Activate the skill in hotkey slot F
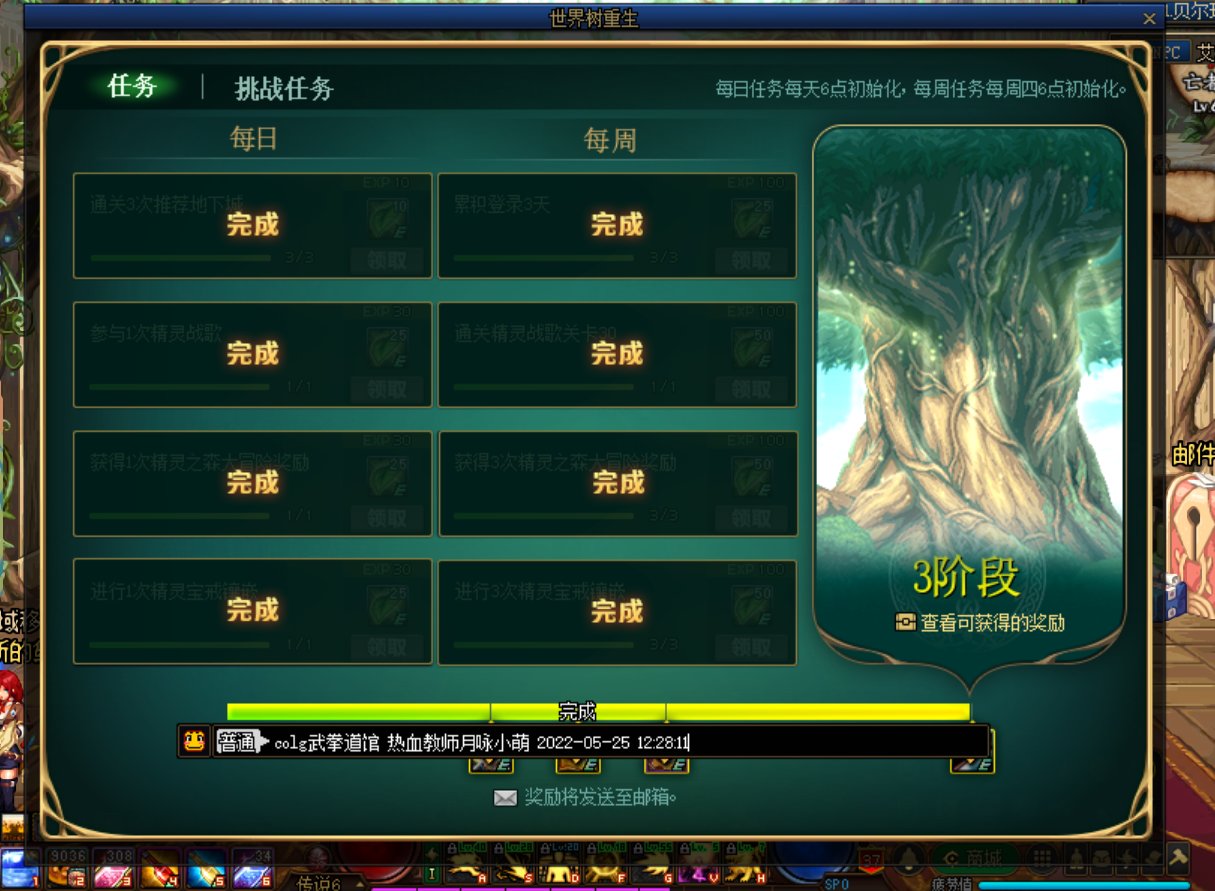 pos(608,864)
